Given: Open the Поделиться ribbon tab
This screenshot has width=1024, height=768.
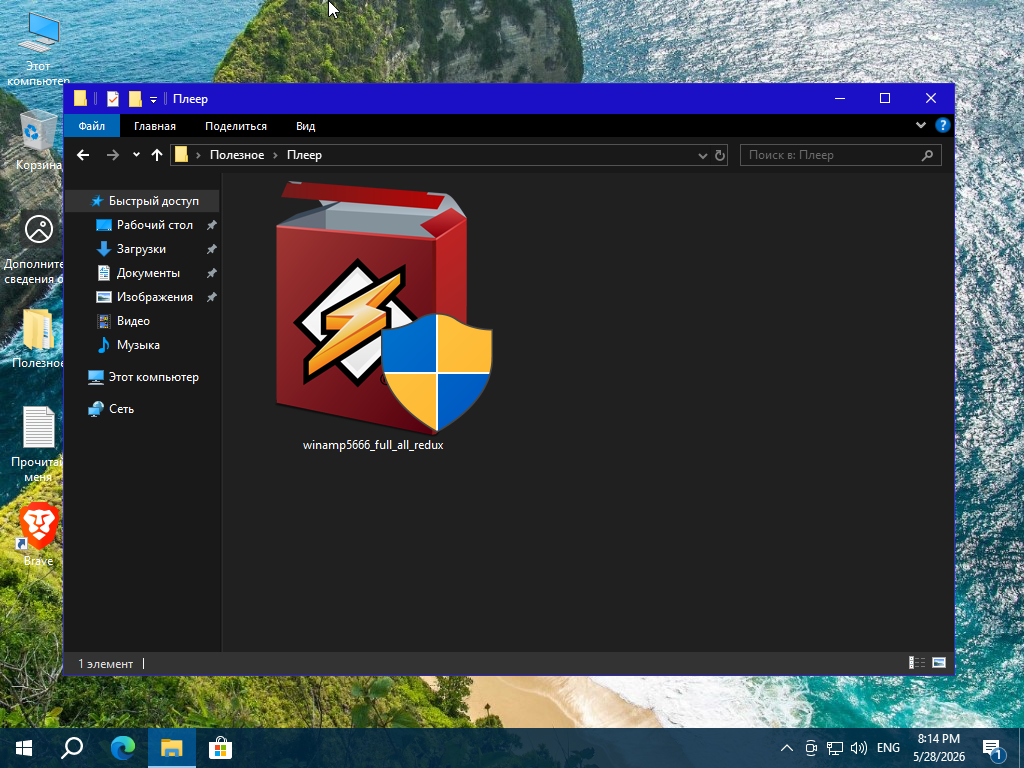Looking at the screenshot, I should click(236, 126).
